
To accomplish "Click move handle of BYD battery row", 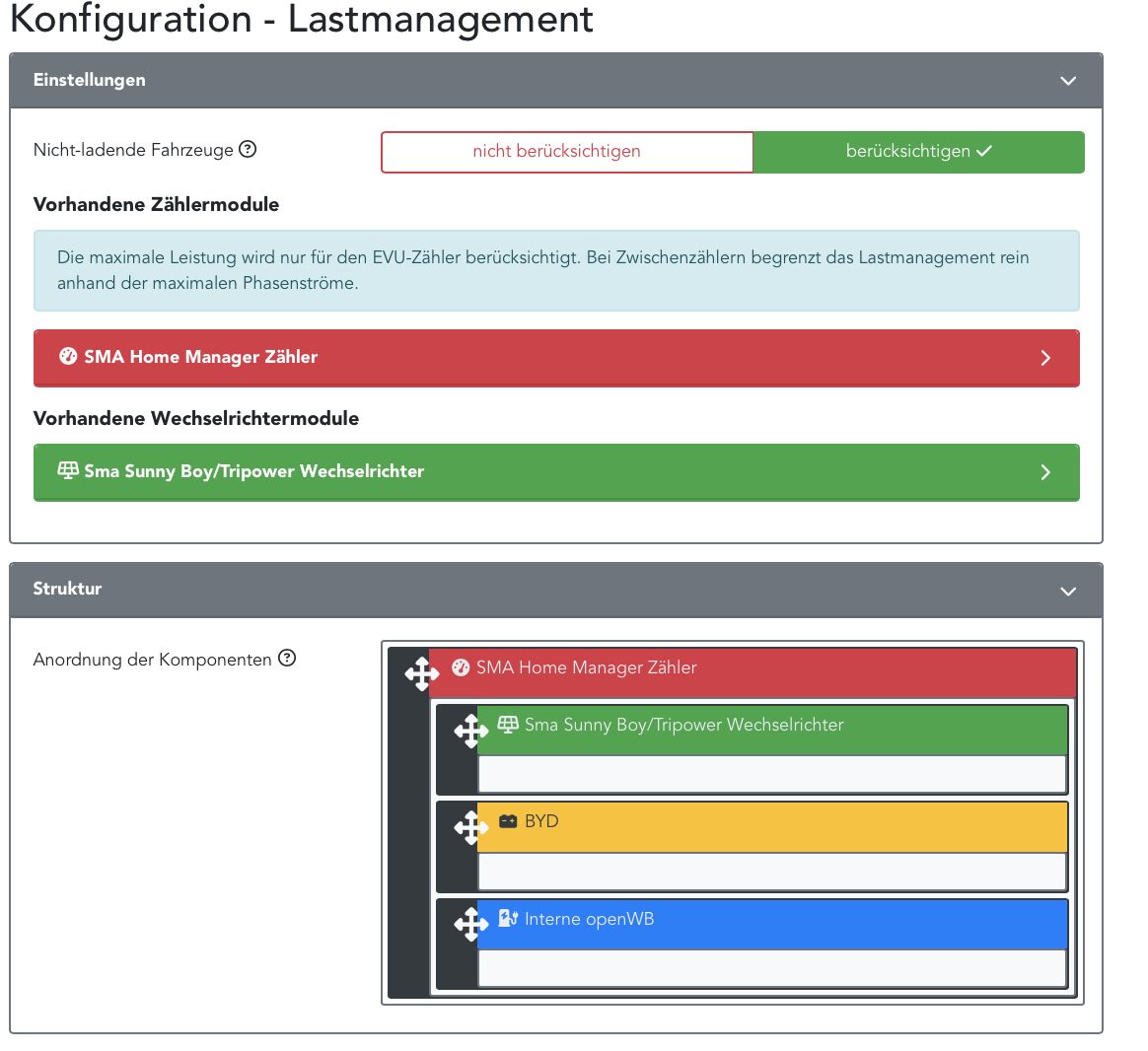I will [470, 828].
